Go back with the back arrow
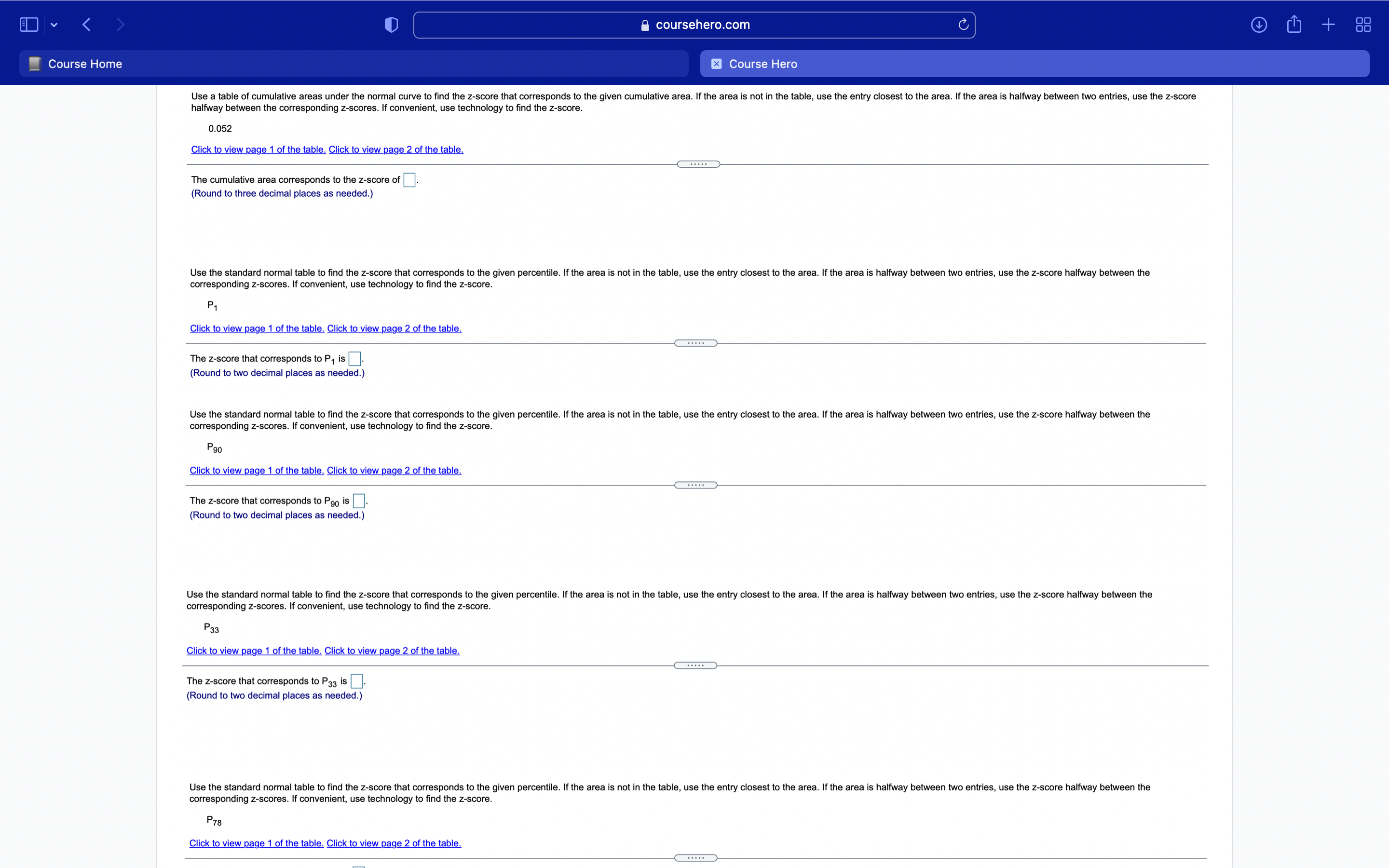This screenshot has height=868, width=1389. 87,25
